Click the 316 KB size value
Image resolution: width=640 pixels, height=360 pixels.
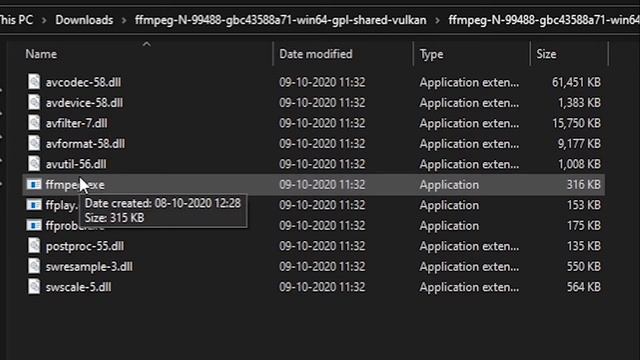584,184
